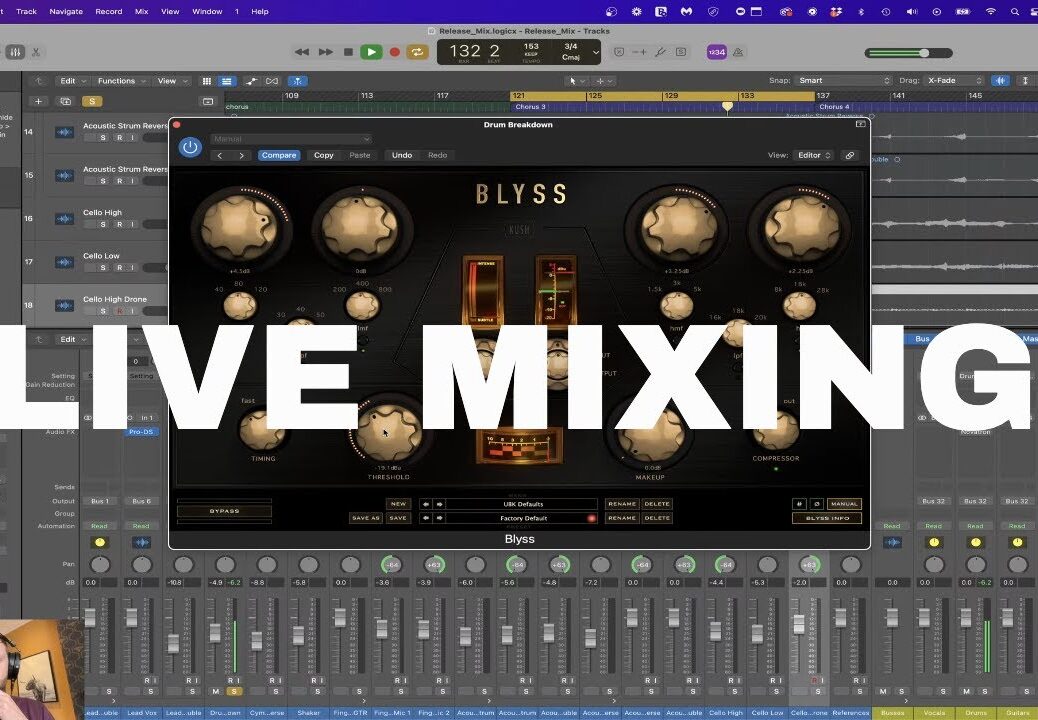1038x720 pixels.
Task: Start playback with the green play button
Action: coord(371,52)
